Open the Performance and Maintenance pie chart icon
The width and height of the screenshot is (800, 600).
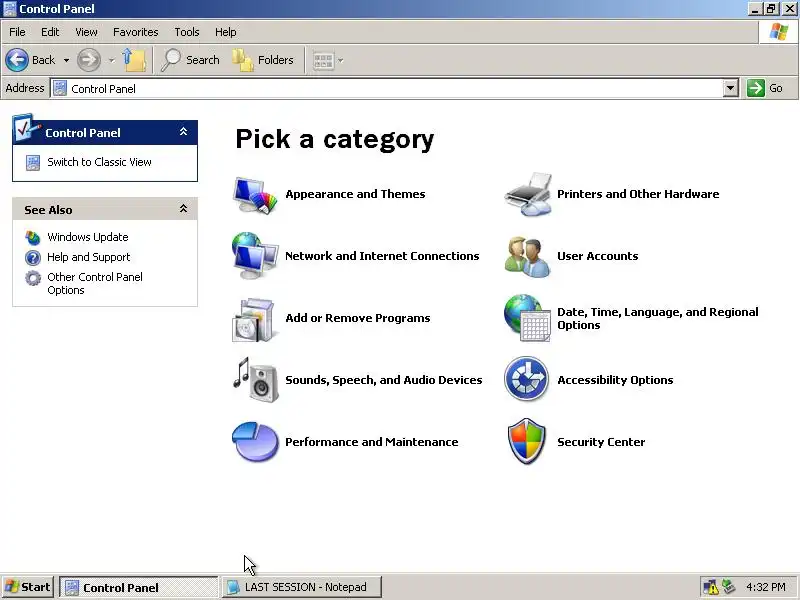point(255,442)
